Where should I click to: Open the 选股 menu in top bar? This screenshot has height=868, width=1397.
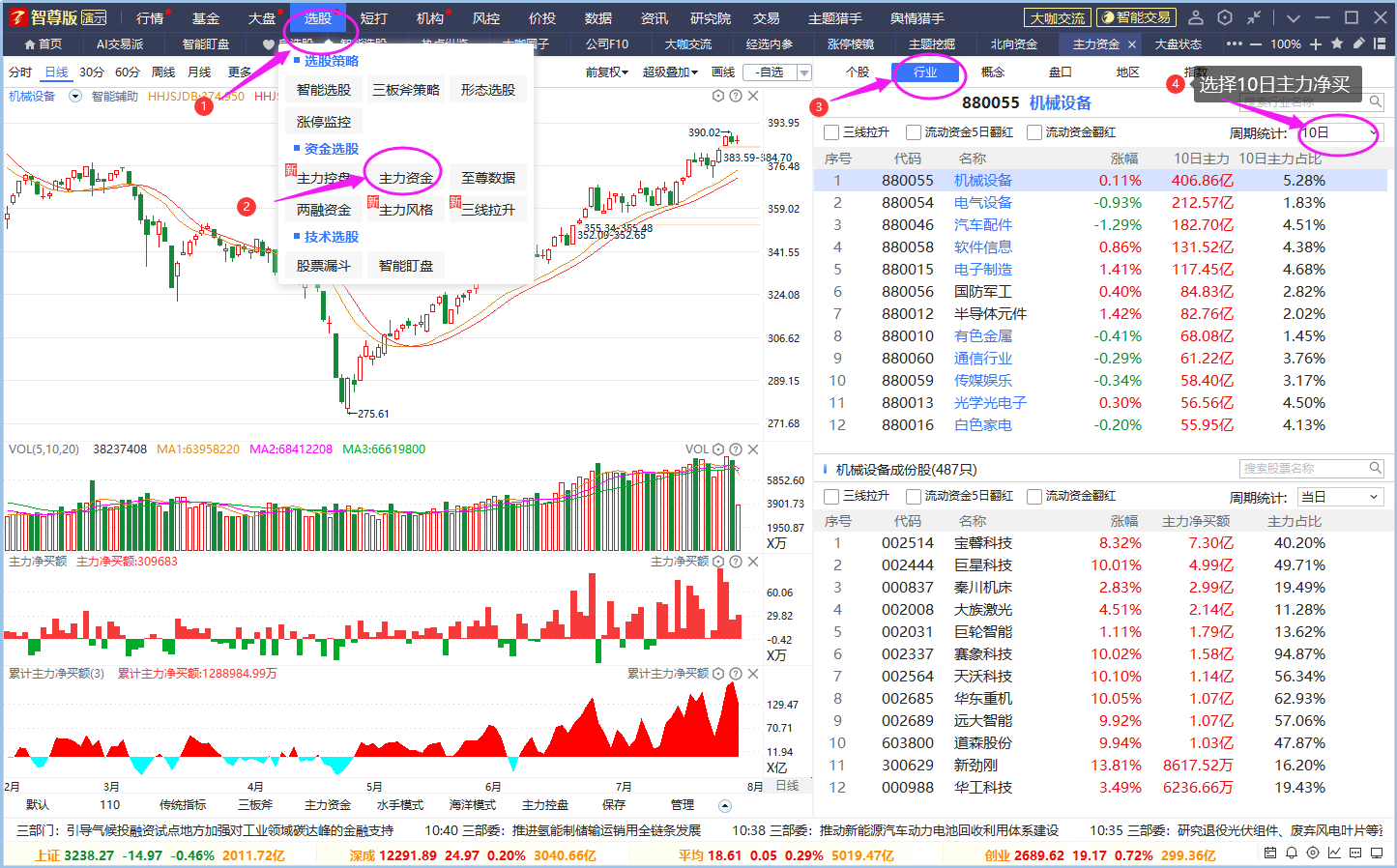tap(318, 18)
